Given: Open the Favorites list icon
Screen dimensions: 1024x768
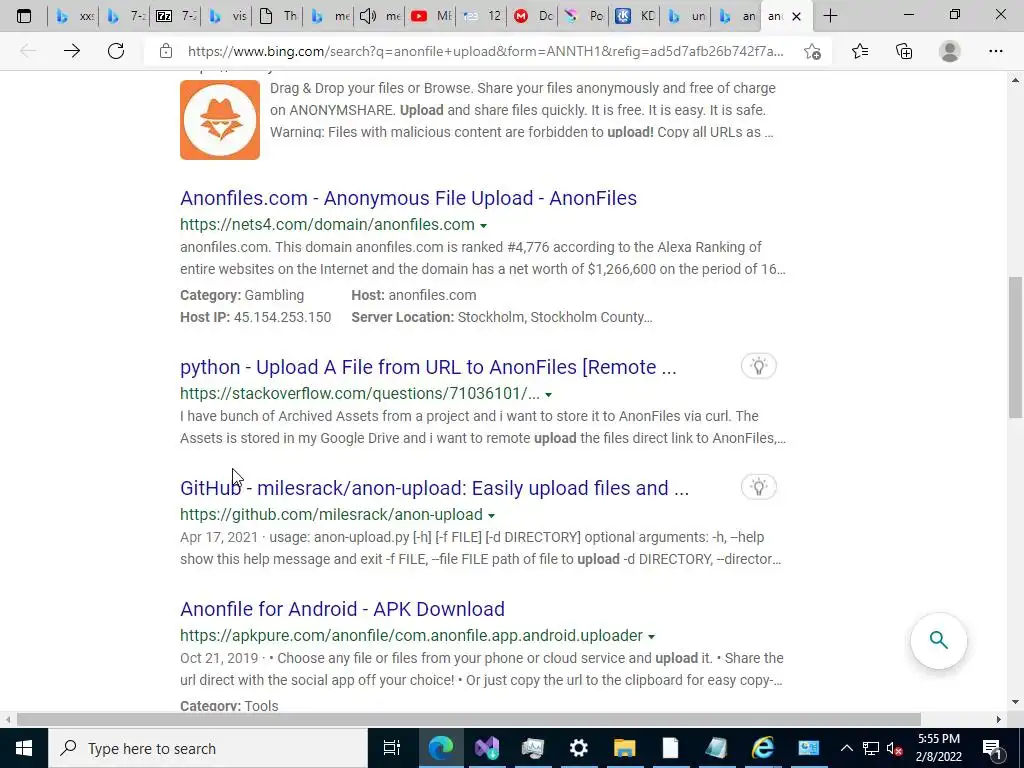Looking at the screenshot, I should [x=860, y=51].
